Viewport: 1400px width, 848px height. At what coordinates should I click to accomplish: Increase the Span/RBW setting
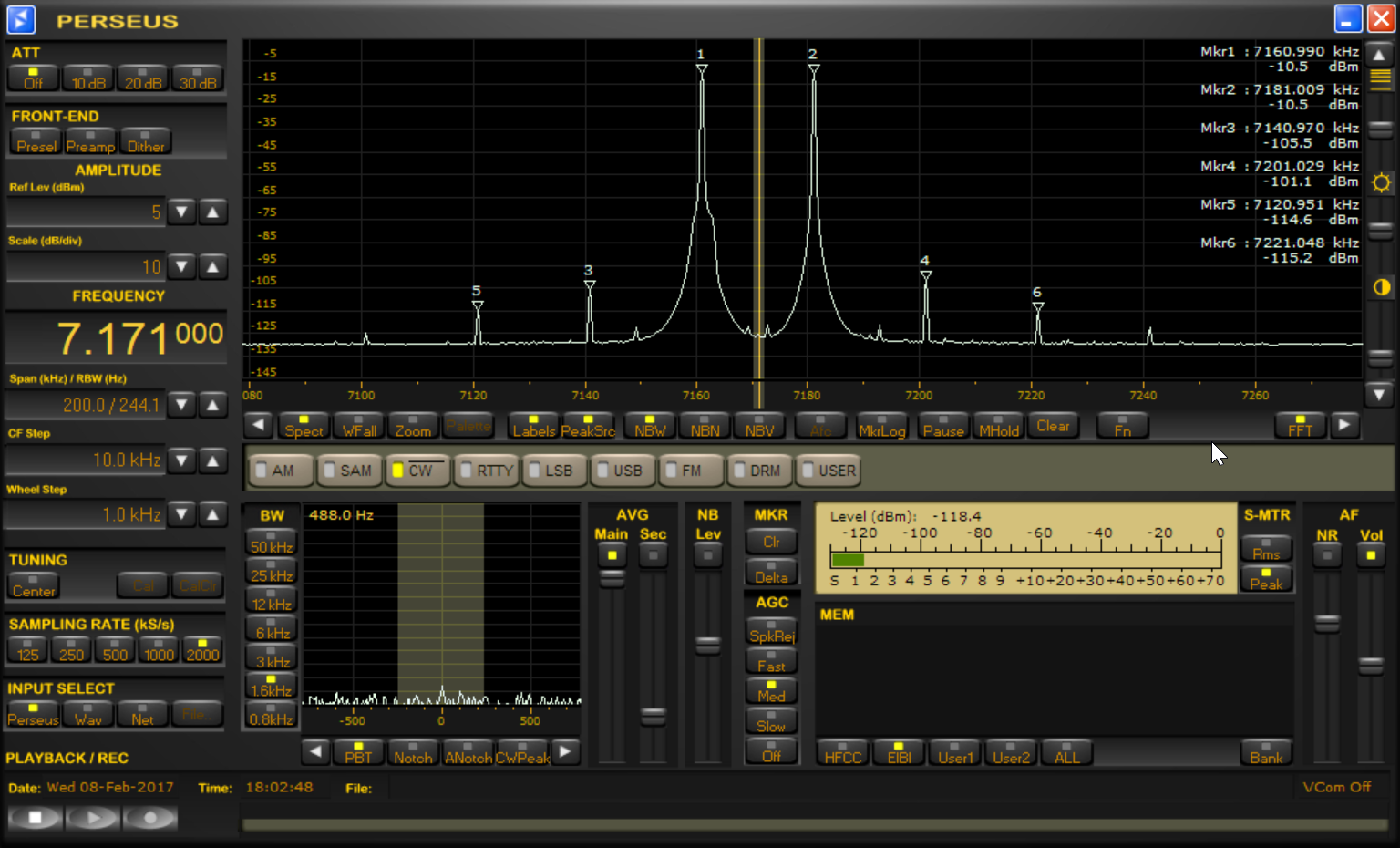tap(212, 405)
